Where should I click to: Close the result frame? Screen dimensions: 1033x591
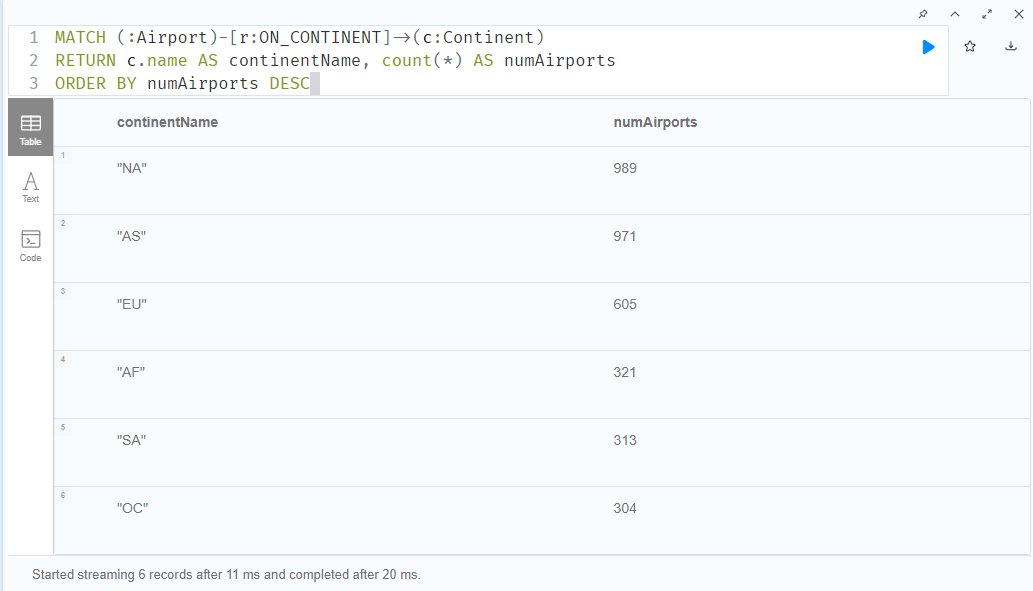(x=1019, y=14)
